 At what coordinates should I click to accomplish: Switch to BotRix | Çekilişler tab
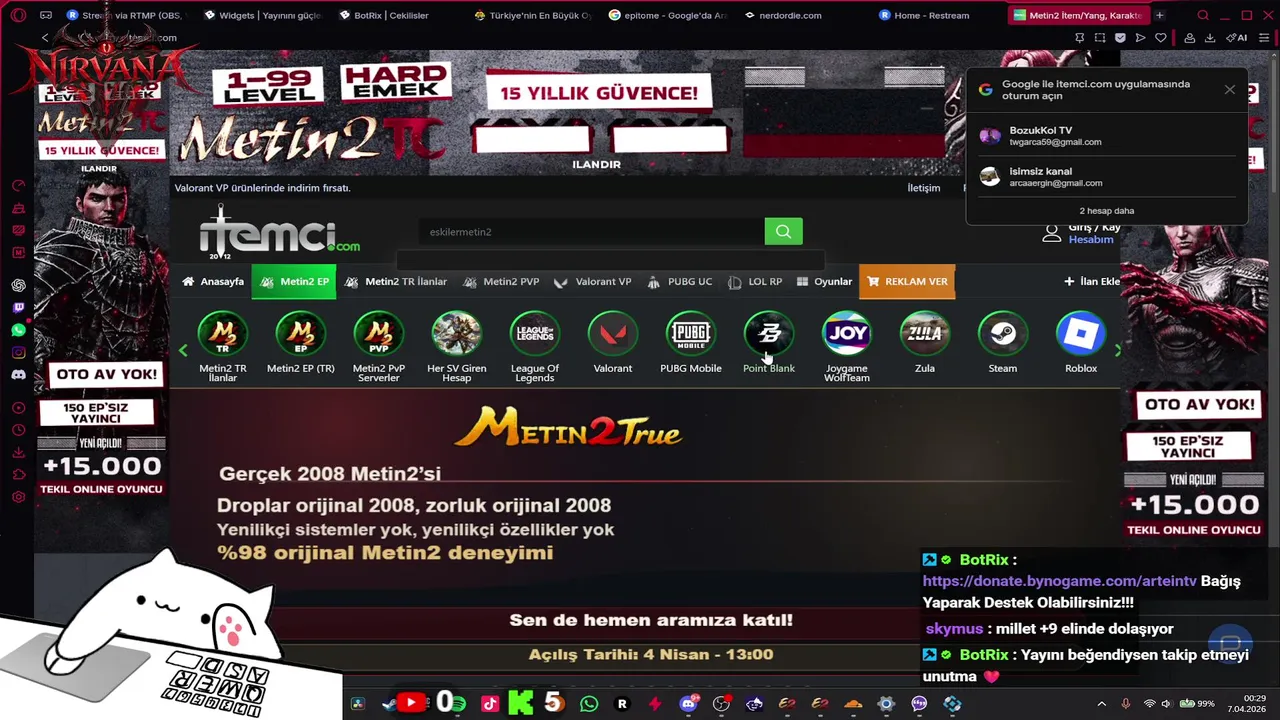coord(390,15)
